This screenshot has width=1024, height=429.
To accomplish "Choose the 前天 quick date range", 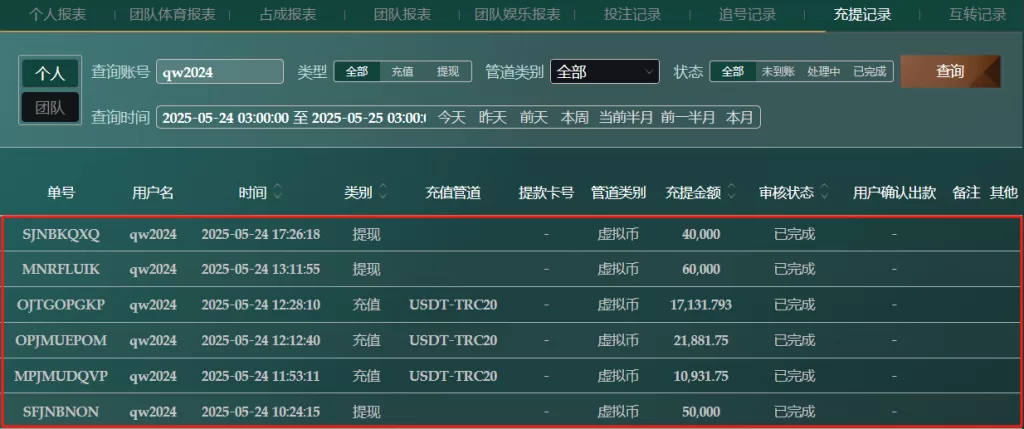I will [x=534, y=118].
